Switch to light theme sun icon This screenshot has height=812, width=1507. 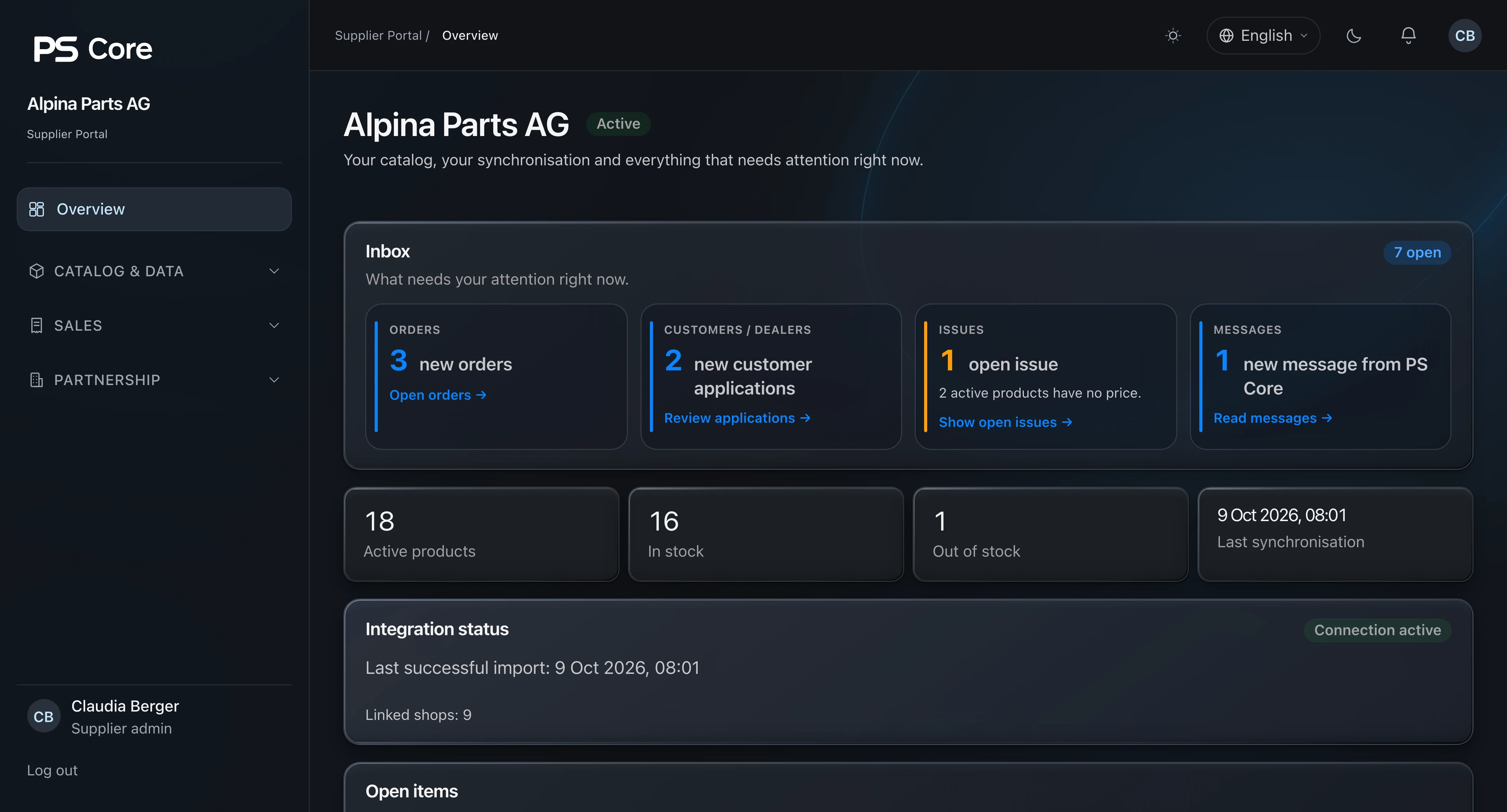pos(1173,36)
